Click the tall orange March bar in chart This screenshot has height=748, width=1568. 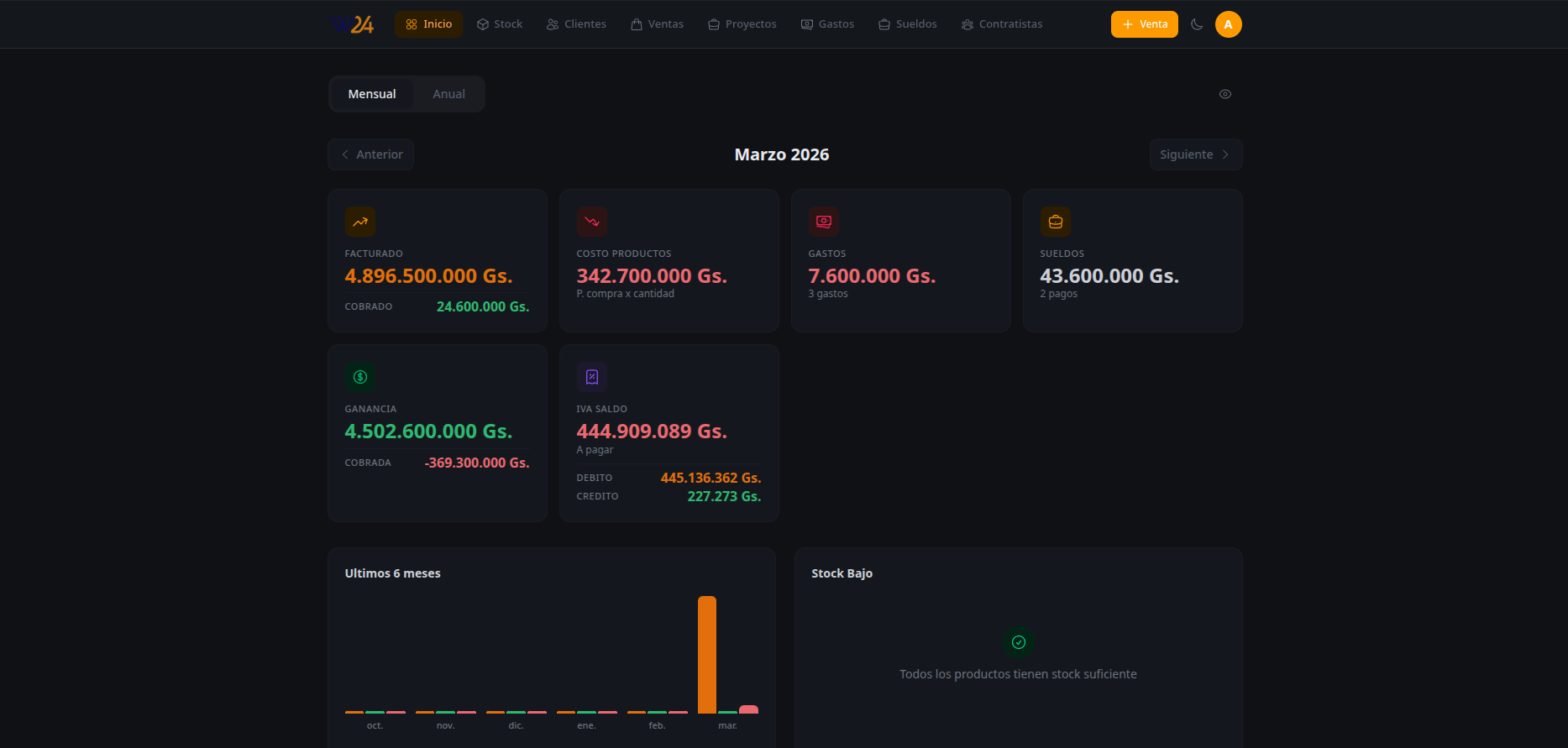[707, 655]
